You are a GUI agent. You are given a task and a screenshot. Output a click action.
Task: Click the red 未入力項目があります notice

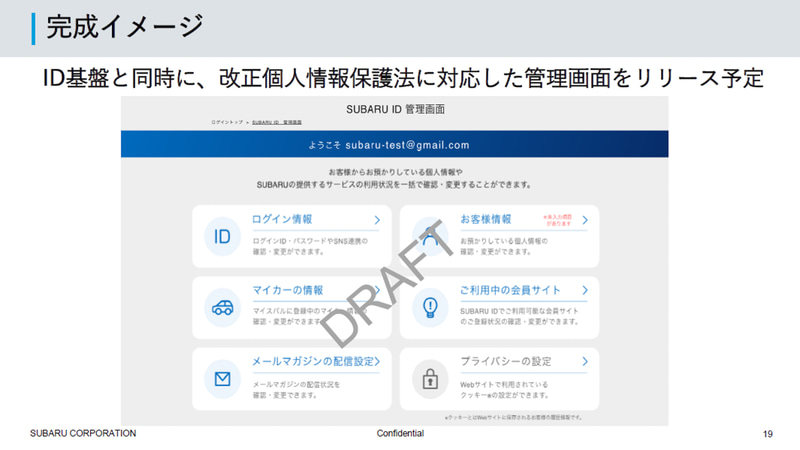point(558,220)
